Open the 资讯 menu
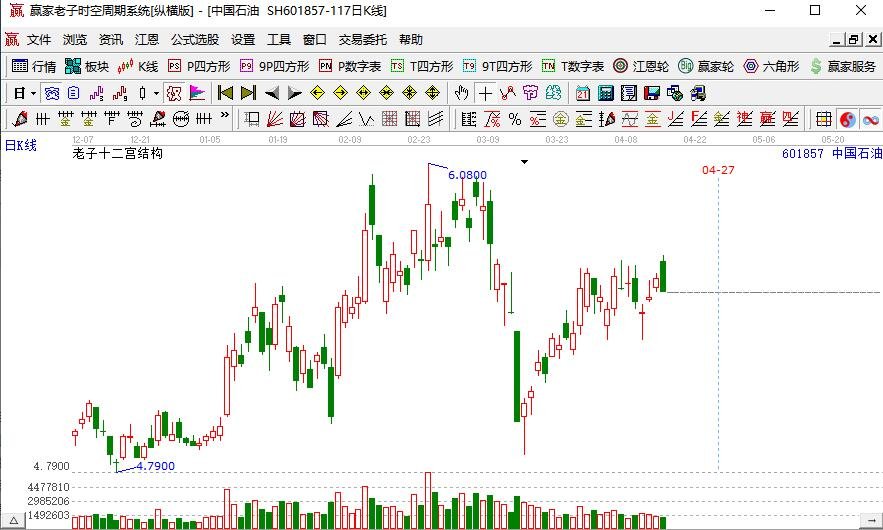Screen dimensions: 883x530 [x=110, y=39]
